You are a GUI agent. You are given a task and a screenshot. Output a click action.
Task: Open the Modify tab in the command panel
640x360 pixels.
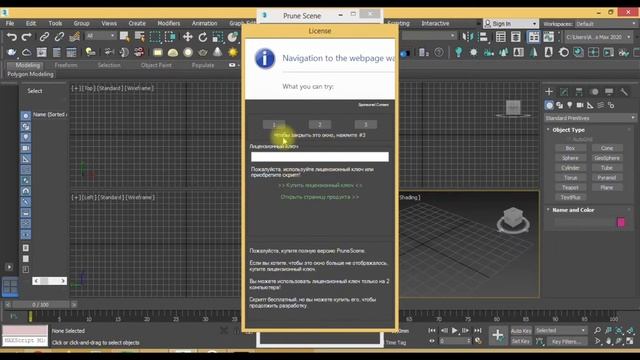click(x=564, y=92)
